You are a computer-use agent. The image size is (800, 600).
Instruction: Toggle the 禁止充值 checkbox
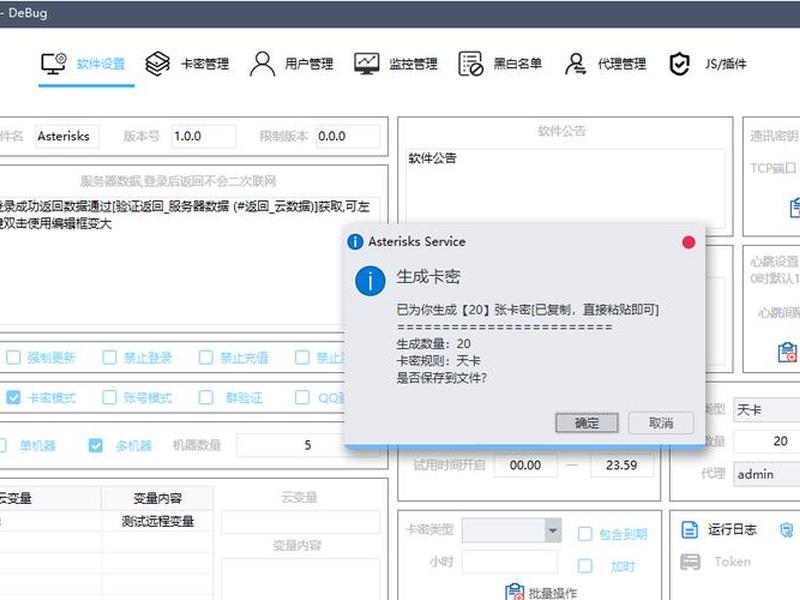[206, 357]
